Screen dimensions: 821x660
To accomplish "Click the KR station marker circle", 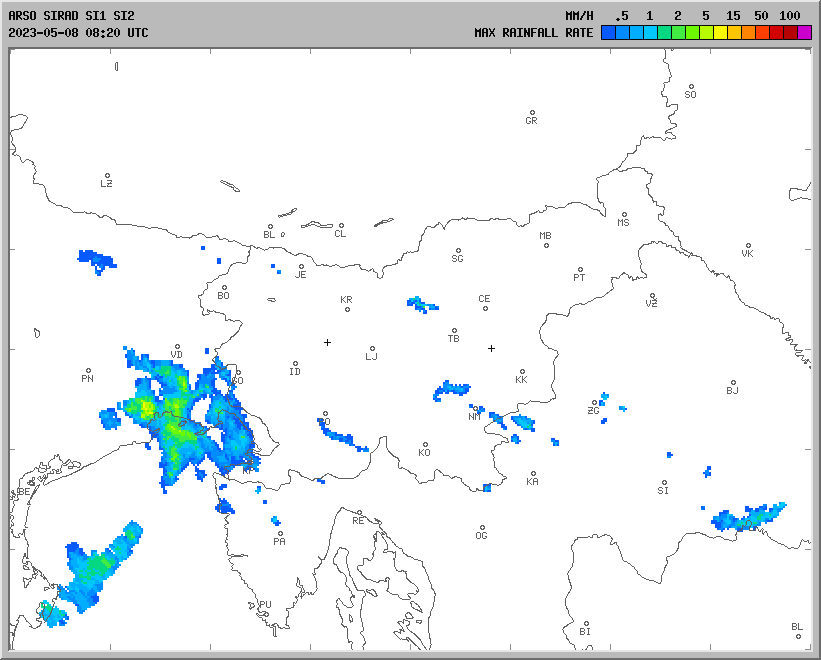I will click(347, 309).
